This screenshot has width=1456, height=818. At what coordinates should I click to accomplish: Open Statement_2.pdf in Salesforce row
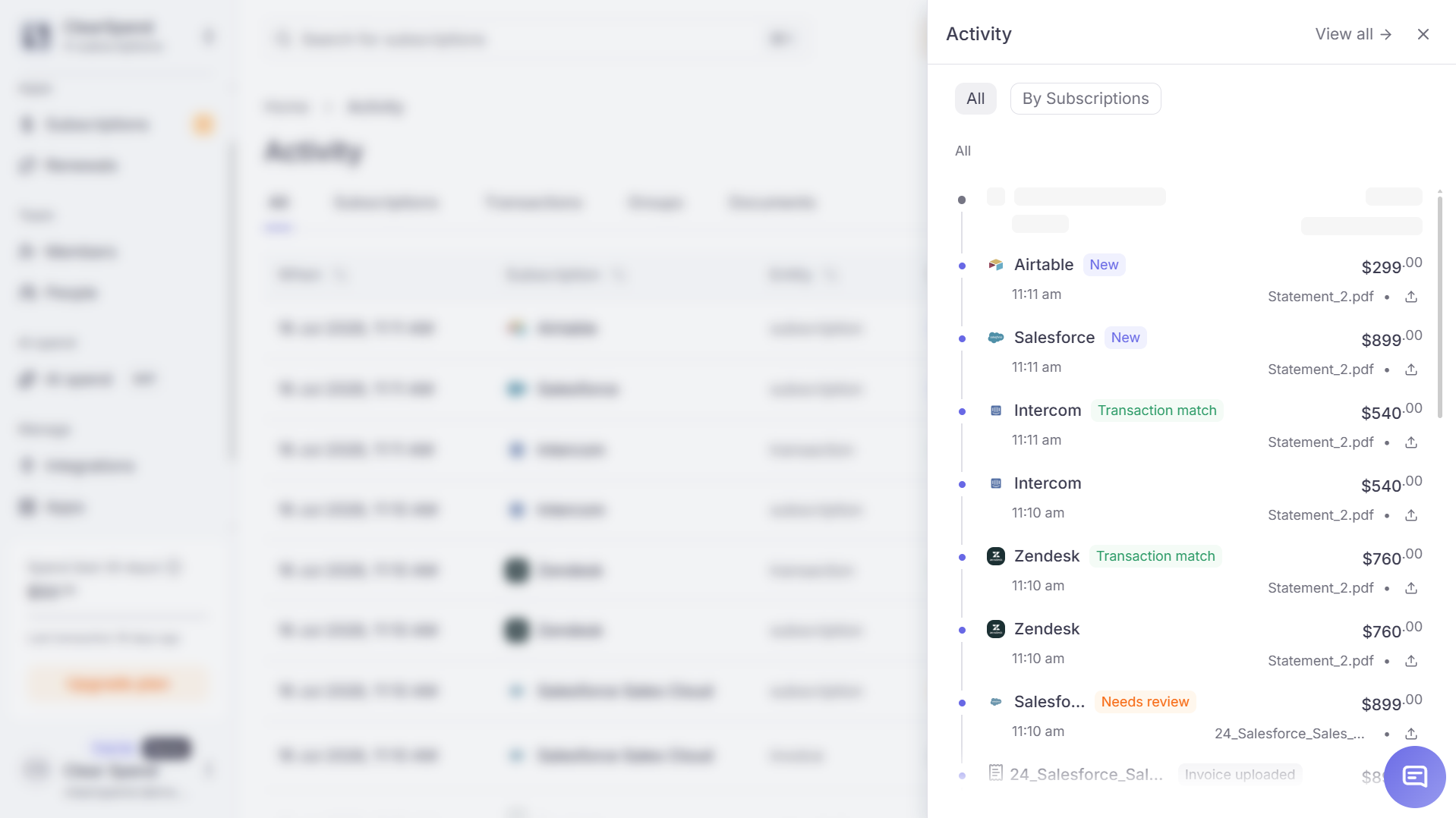tap(1321, 370)
